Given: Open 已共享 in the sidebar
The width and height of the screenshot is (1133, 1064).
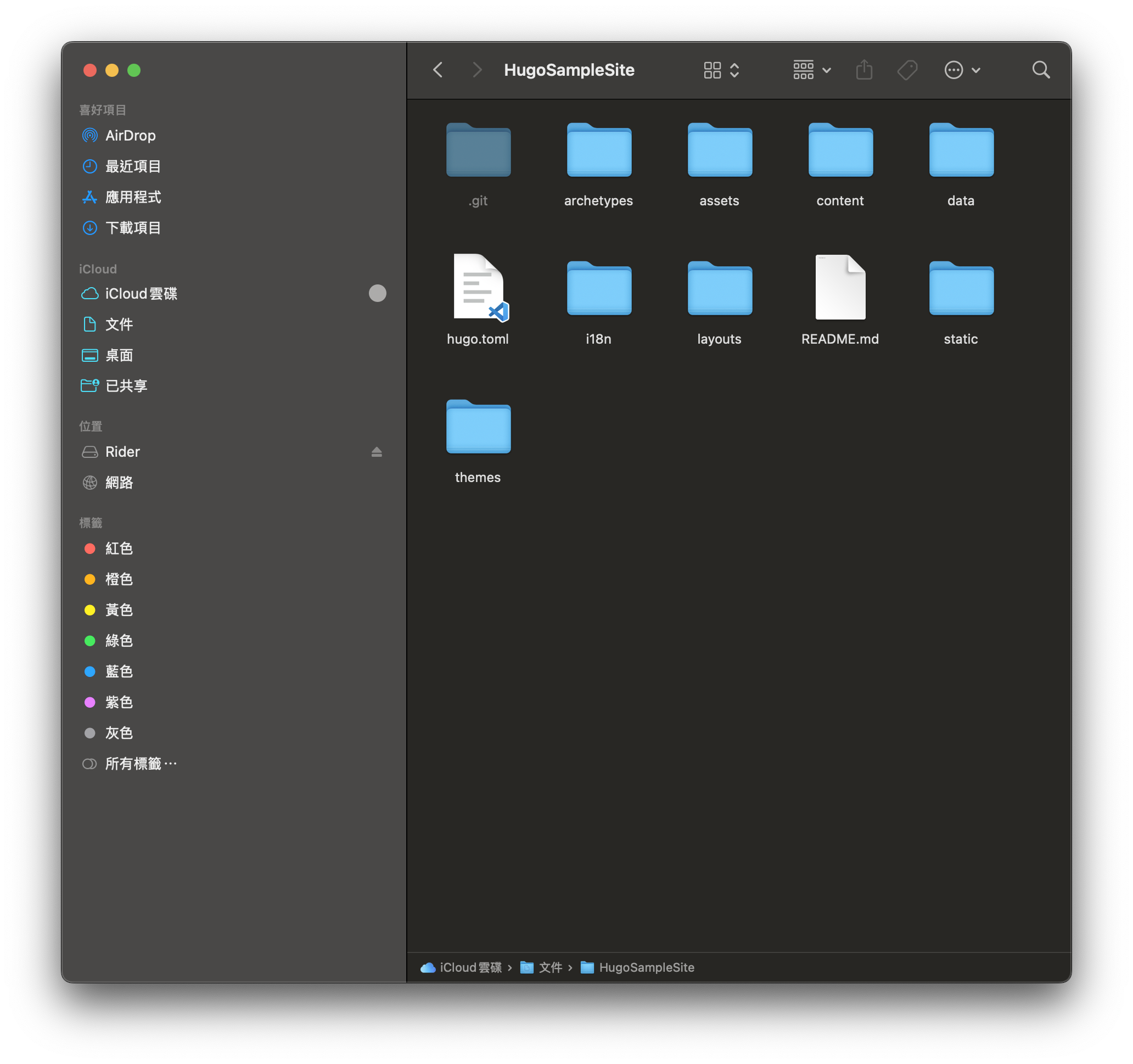Looking at the screenshot, I should coord(234,386).
